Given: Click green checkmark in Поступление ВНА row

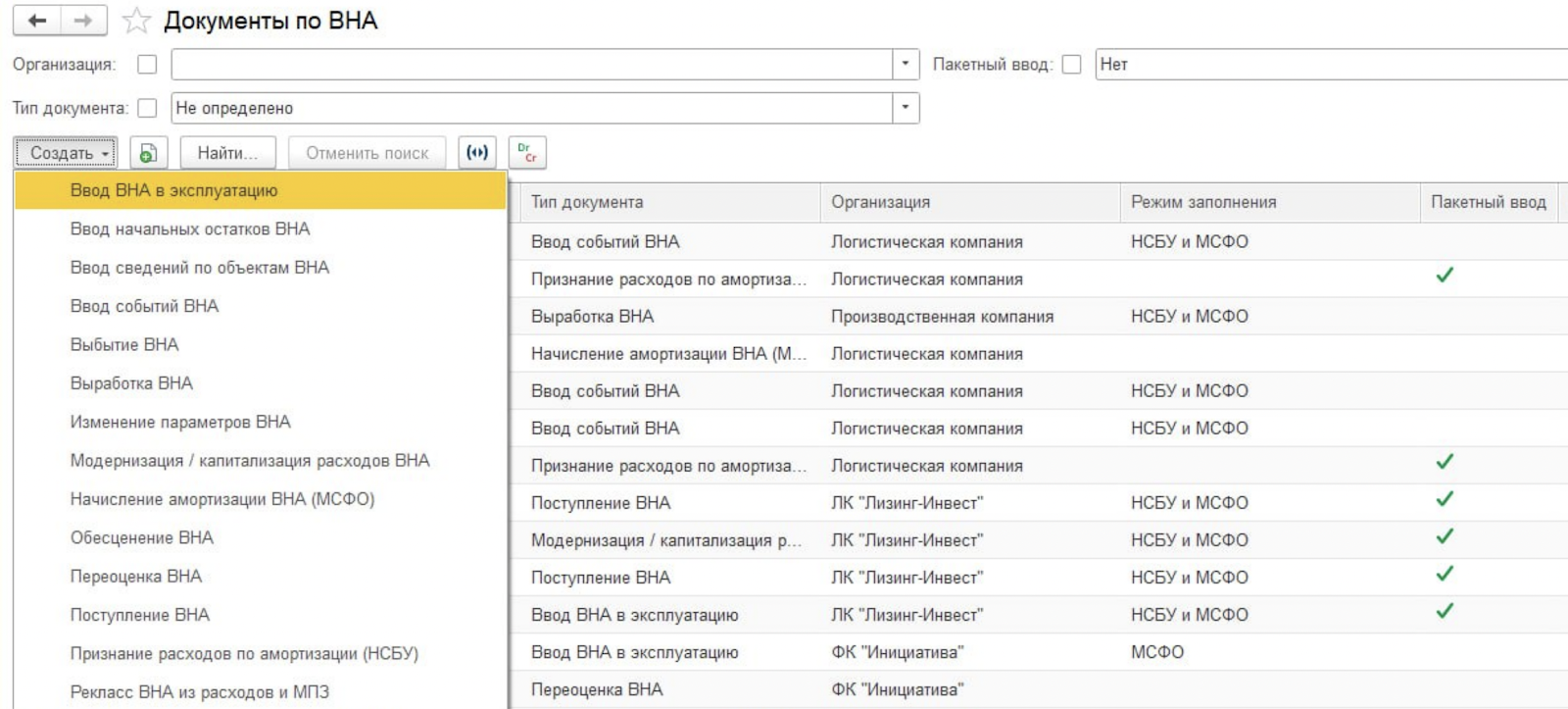Looking at the screenshot, I should [1444, 499].
